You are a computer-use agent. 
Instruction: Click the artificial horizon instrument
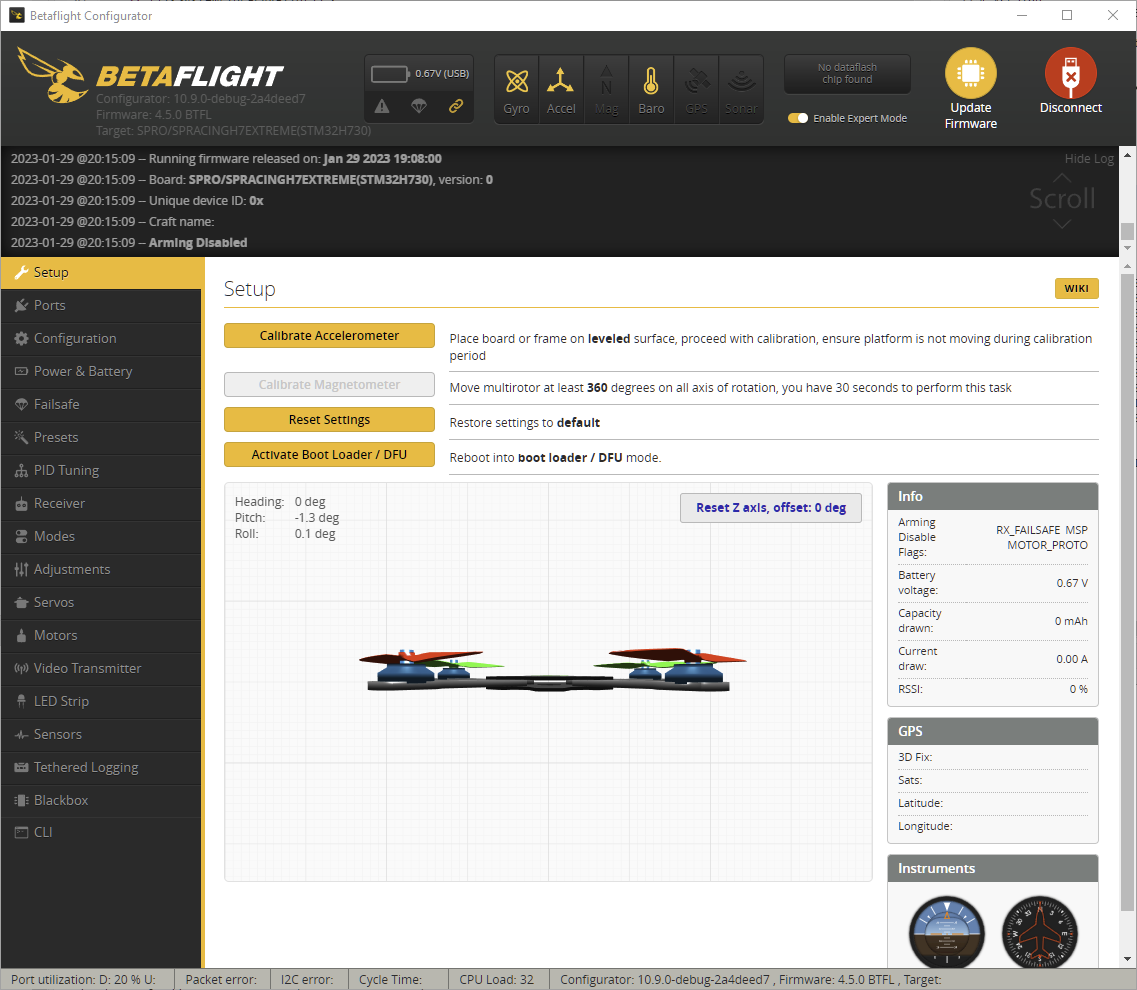[x=946, y=932]
